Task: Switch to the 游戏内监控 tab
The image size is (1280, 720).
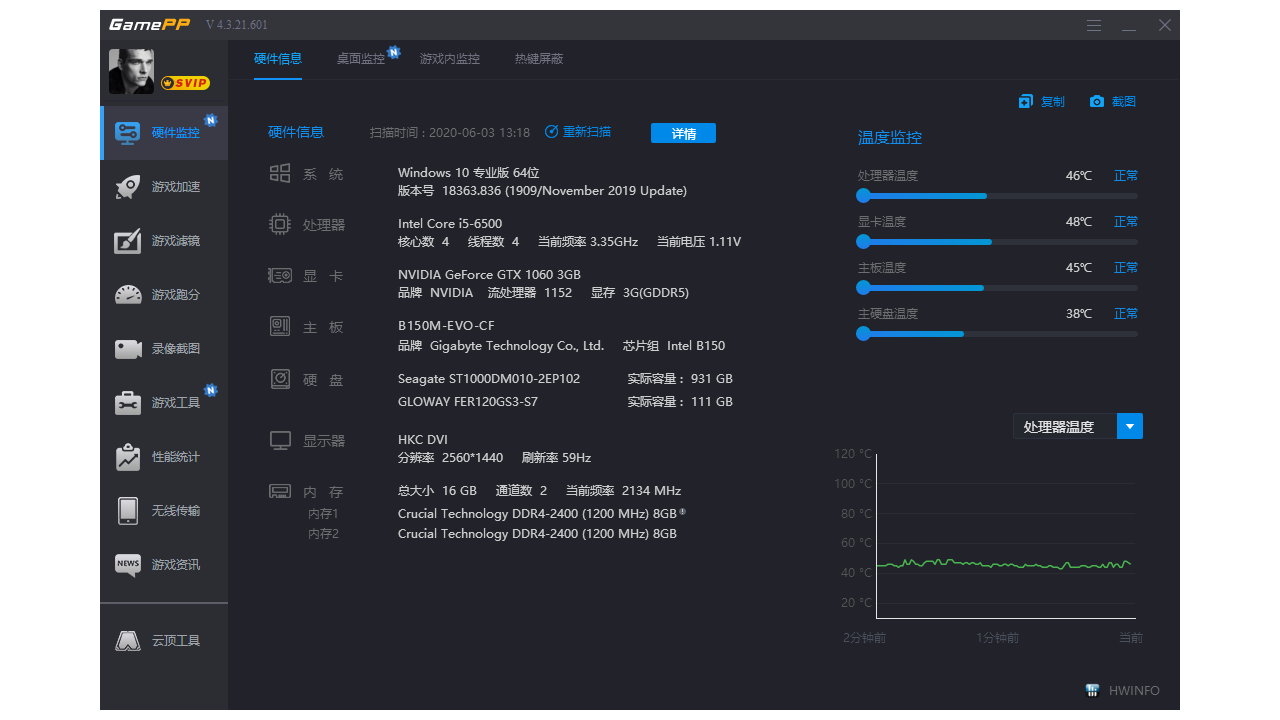Action: click(450, 59)
